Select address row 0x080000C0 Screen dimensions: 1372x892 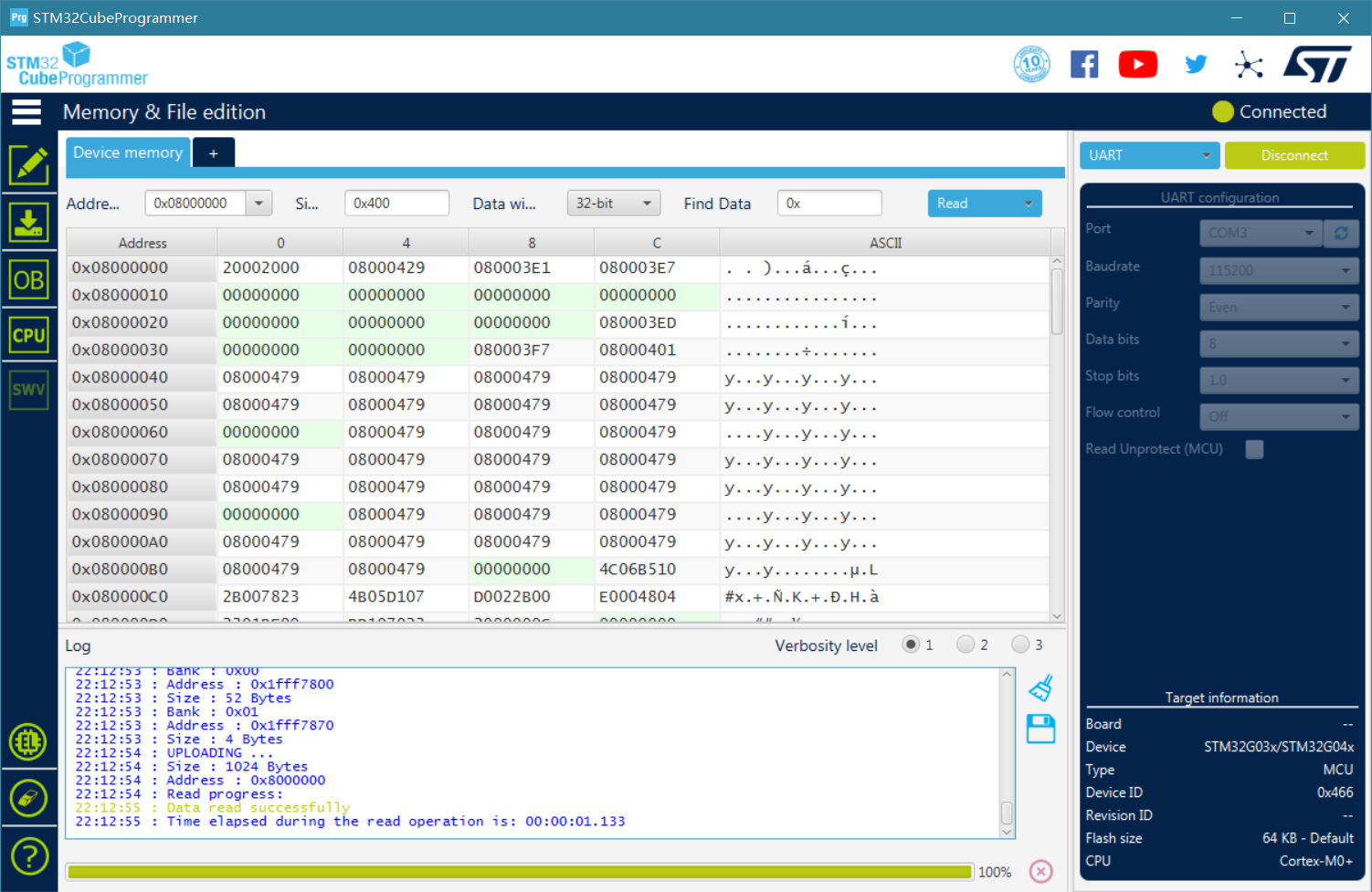[142, 596]
